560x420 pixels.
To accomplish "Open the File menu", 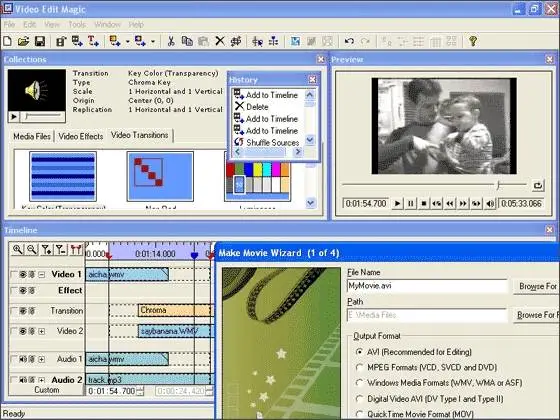I will (x=9, y=24).
